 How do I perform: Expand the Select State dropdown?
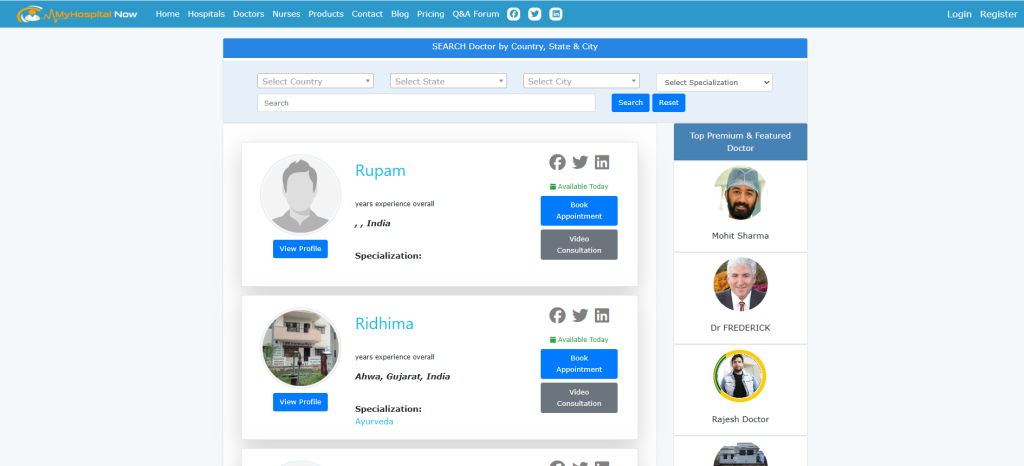(448, 82)
